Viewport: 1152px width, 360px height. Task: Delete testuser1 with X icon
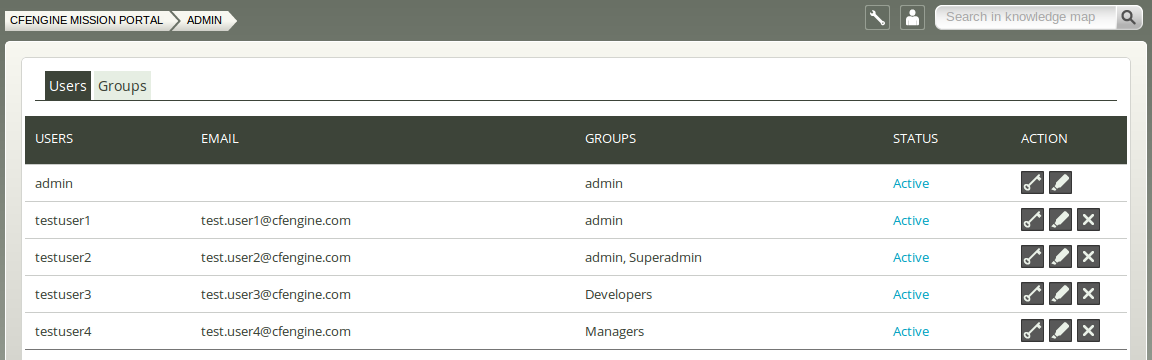[x=1088, y=220]
